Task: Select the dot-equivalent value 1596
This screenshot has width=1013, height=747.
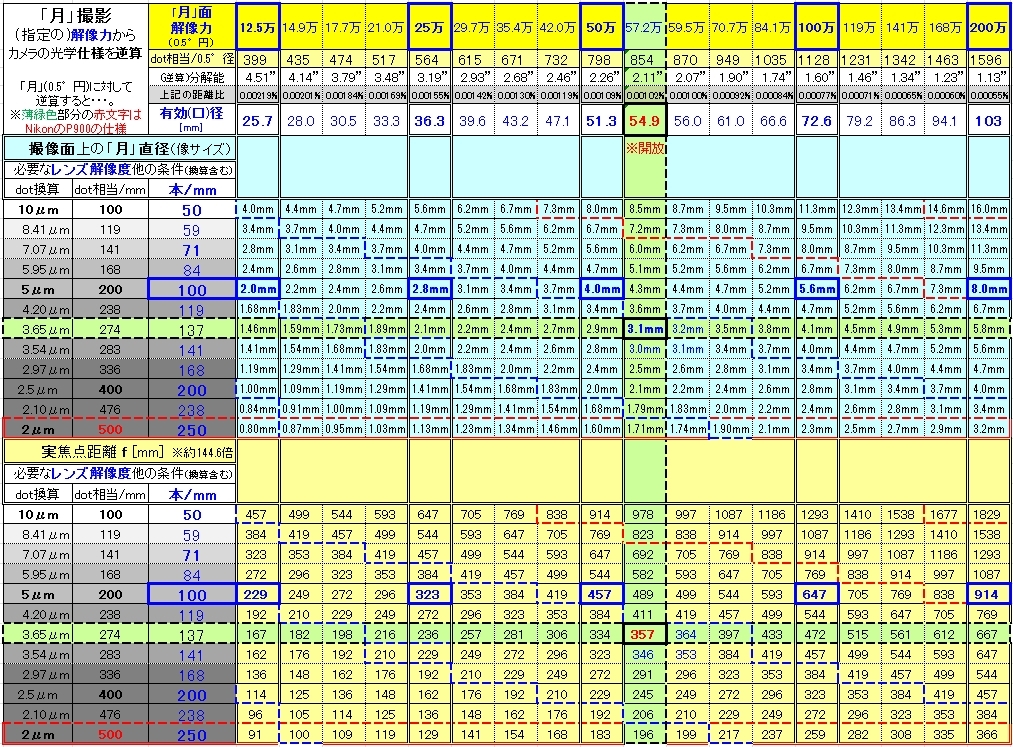Action: click(988, 59)
